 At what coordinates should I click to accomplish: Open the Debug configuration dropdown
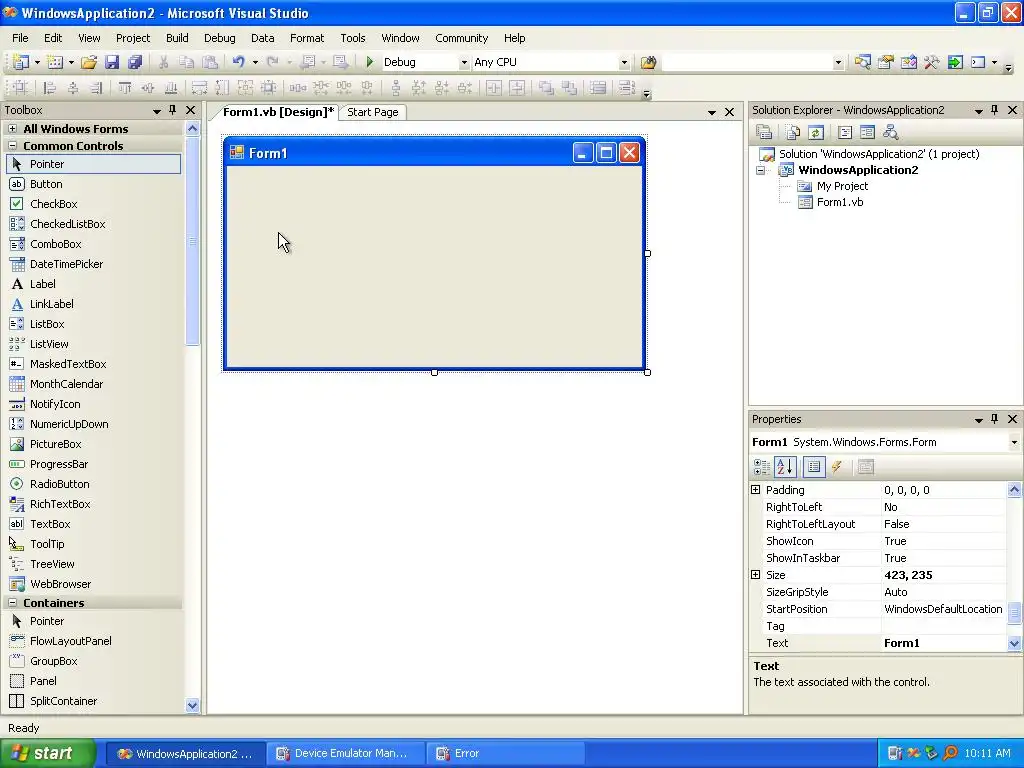pos(464,63)
